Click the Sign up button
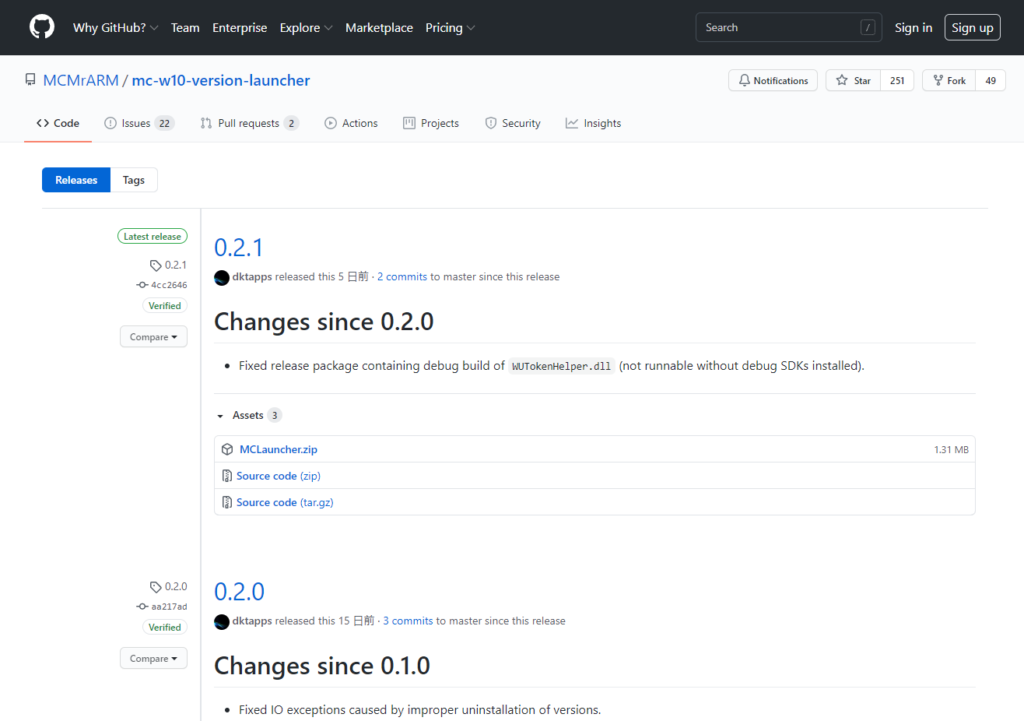The width and height of the screenshot is (1024, 721). tap(972, 27)
